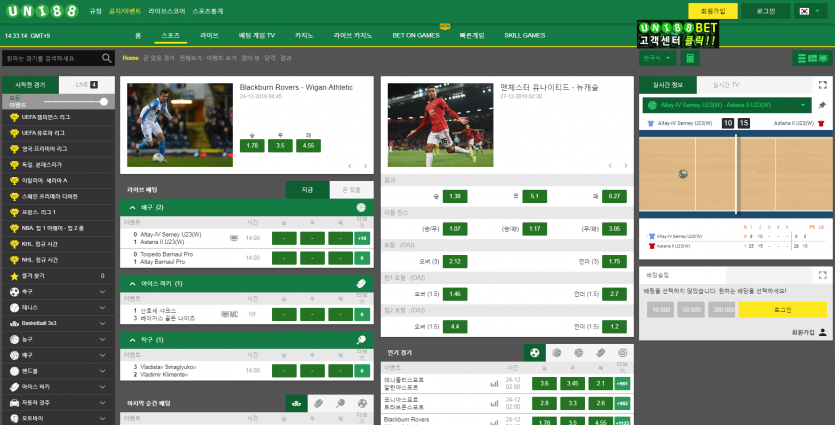Viewport: 835px width, 425px height.
Task: Select odds 8.27 under 결과
Action: 614,196
